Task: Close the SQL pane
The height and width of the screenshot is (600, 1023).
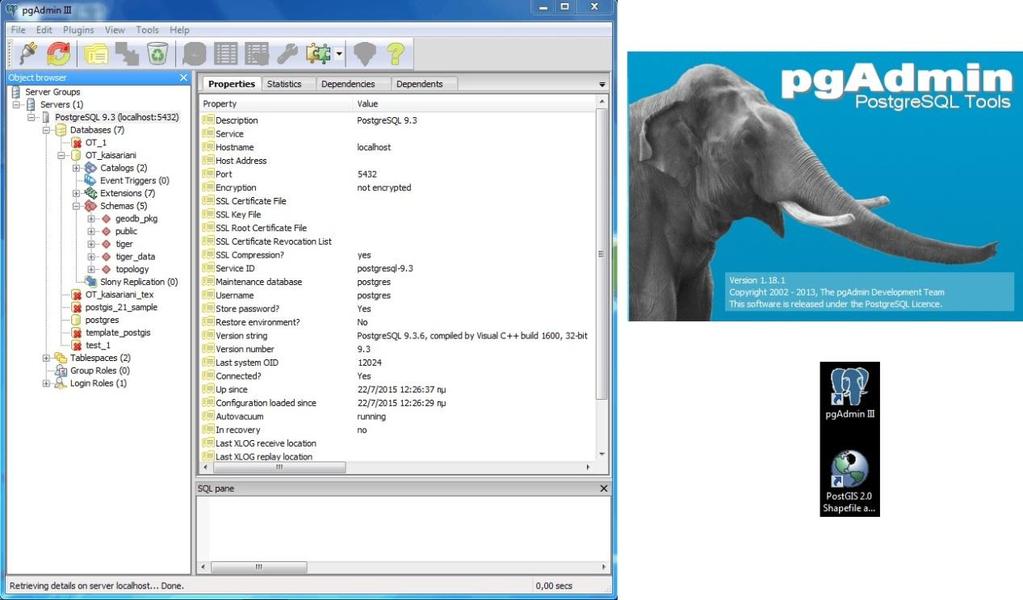Action: point(603,488)
